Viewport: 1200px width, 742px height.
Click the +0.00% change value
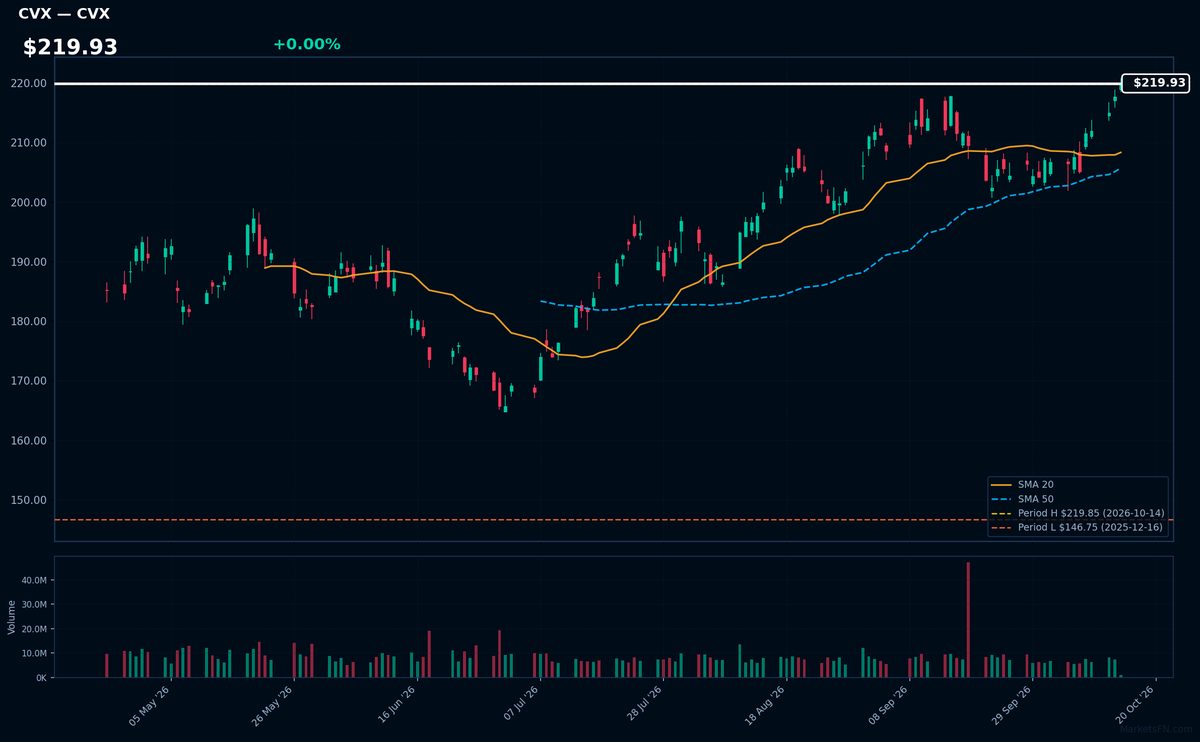(x=306, y=44)
